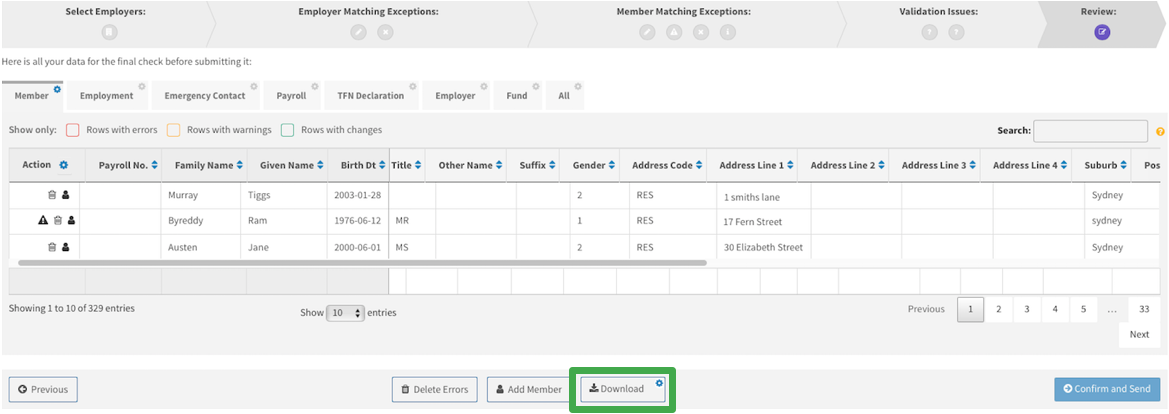
Task: Click the Action column gear icon
Action: coord(63,165)
